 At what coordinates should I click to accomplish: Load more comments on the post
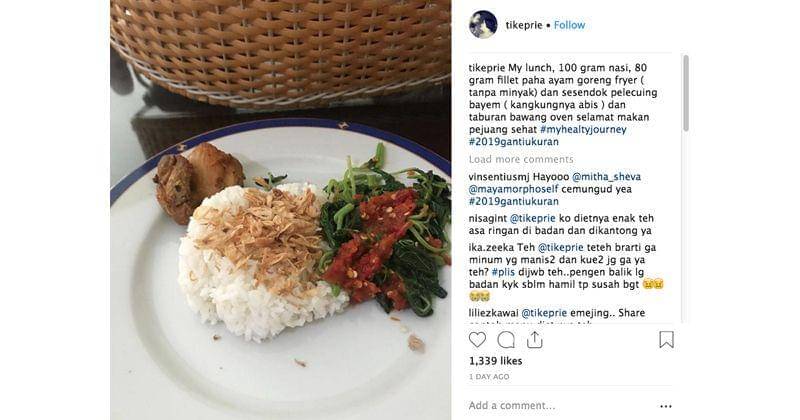click(x=521, y=159)
